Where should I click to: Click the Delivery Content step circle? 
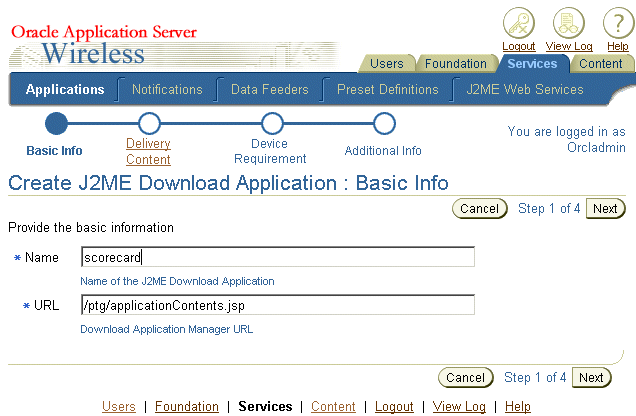pos(149,123)
